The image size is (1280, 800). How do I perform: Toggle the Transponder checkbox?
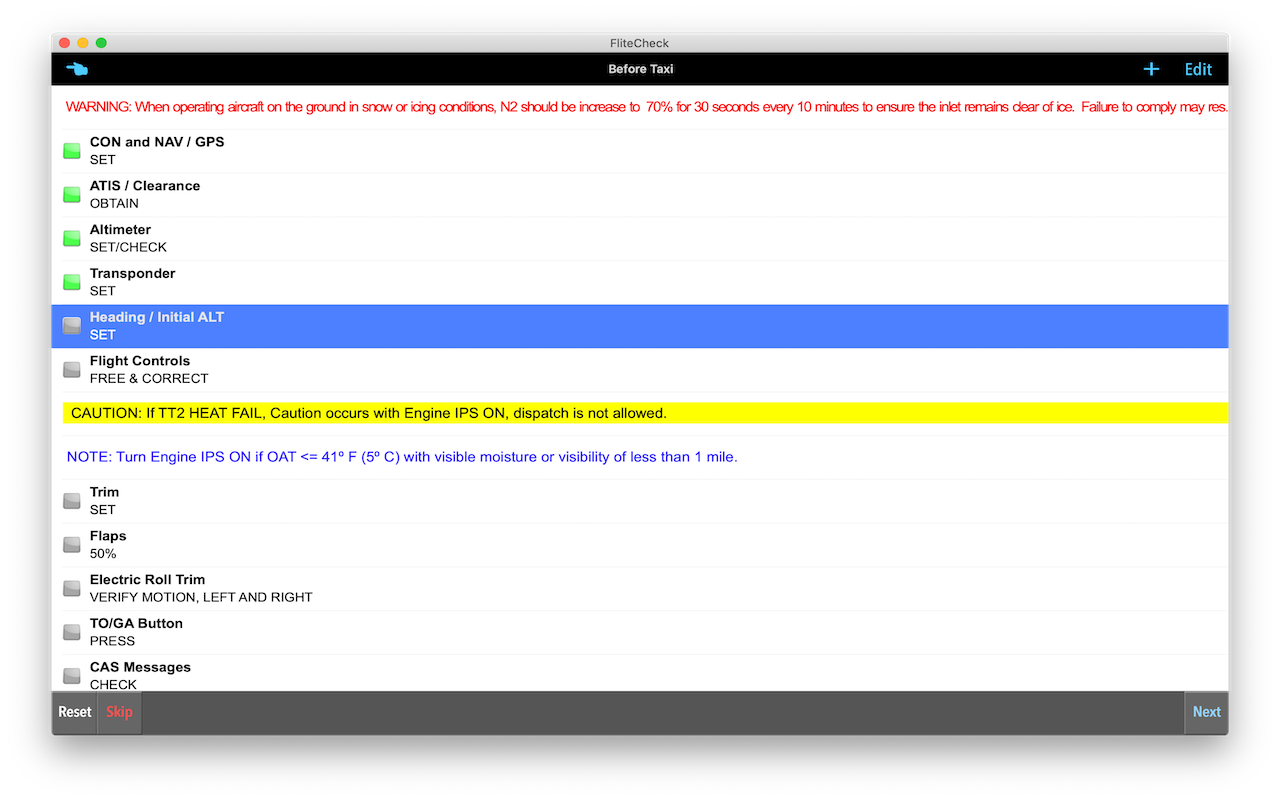pos(72,282)
